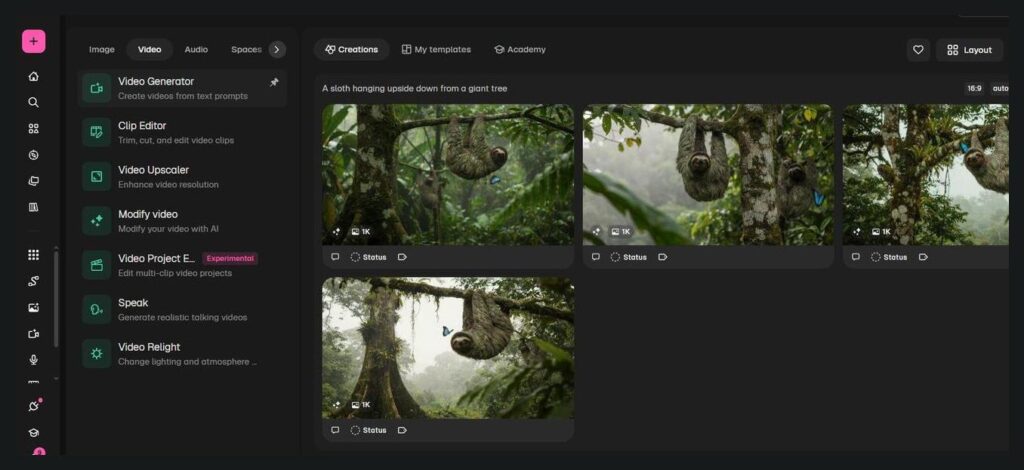Click tag icon under second sloth image
Image resolution: width=1024 pixels, height=470 pixels.
coord(662,257)
